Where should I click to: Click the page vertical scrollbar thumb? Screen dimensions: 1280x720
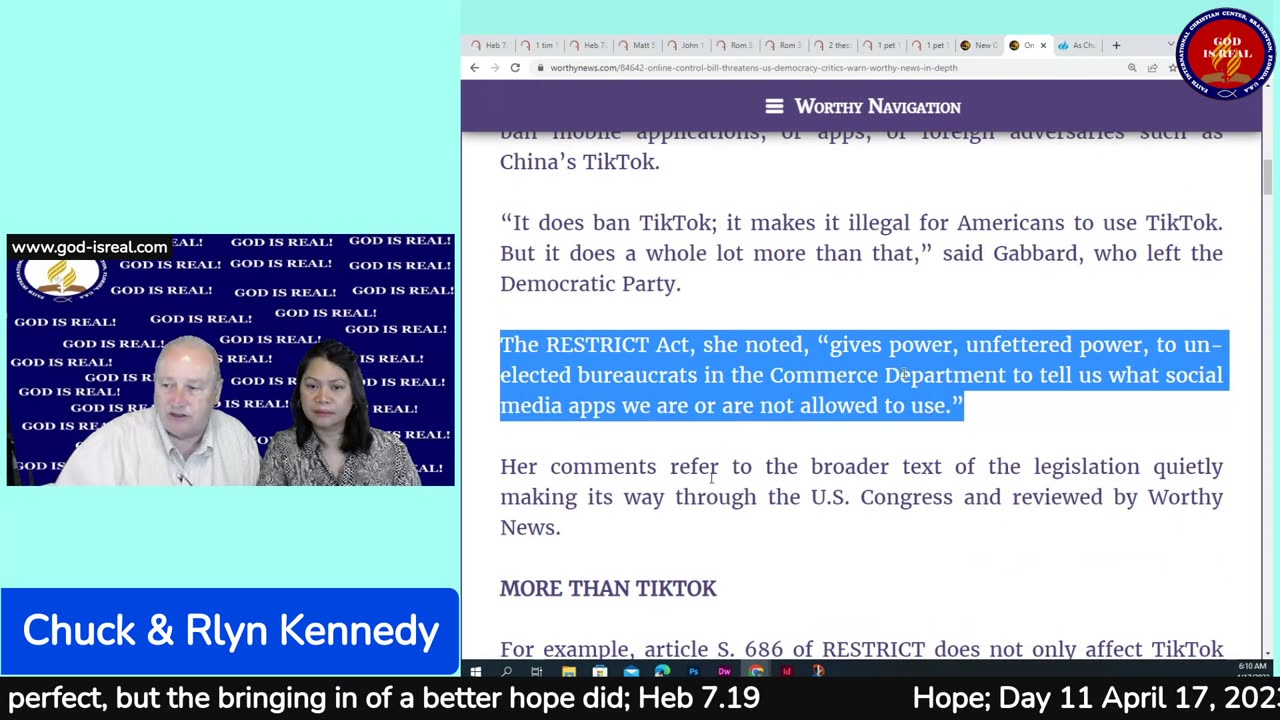pos(1267,178)
